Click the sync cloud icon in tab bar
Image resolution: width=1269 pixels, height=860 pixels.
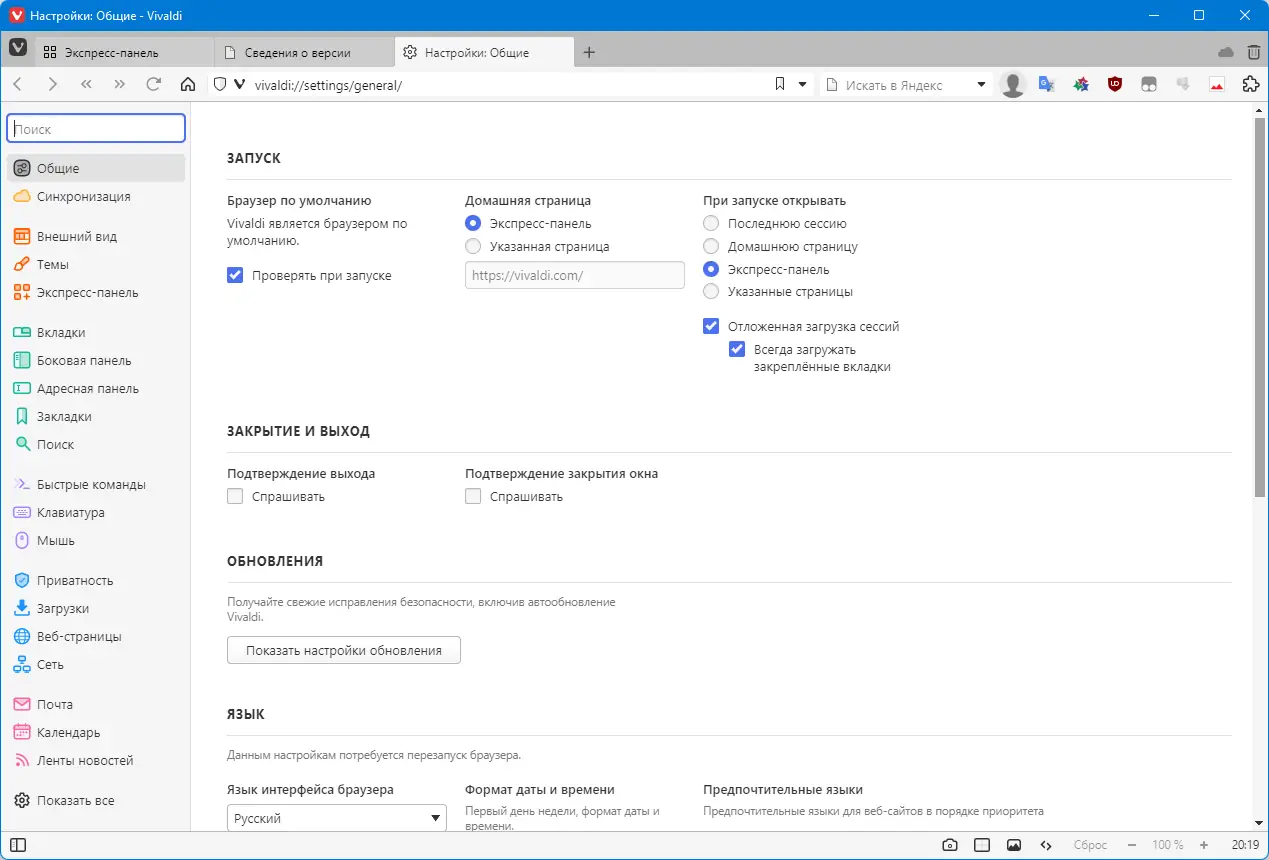pos(1226,52)
